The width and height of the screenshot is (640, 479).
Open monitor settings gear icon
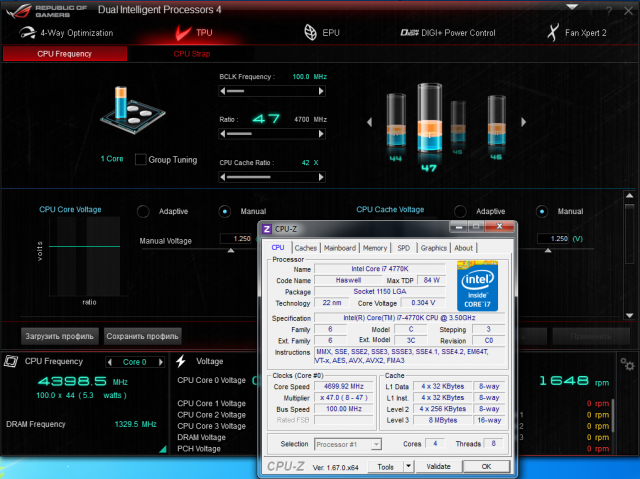(627, 364)
